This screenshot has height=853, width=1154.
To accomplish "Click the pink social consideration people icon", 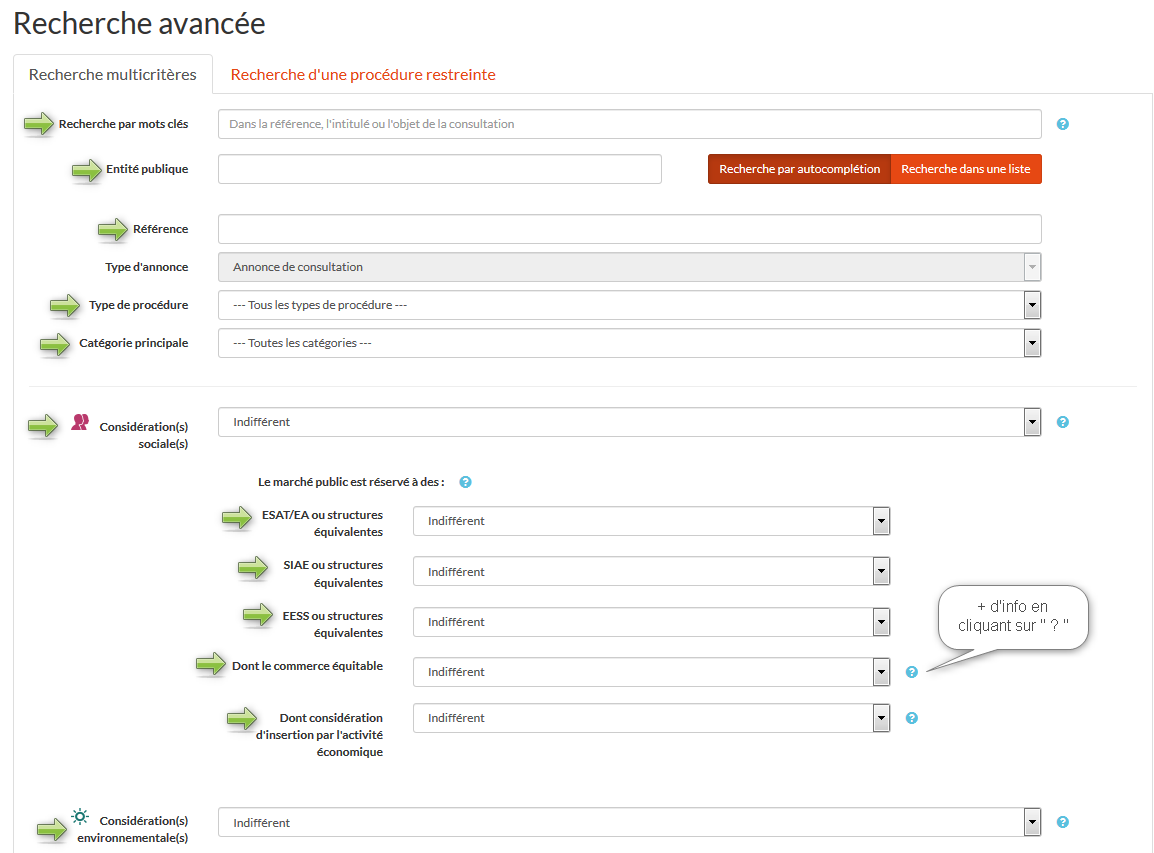I will pyautogui.click(x=80, y=423).
